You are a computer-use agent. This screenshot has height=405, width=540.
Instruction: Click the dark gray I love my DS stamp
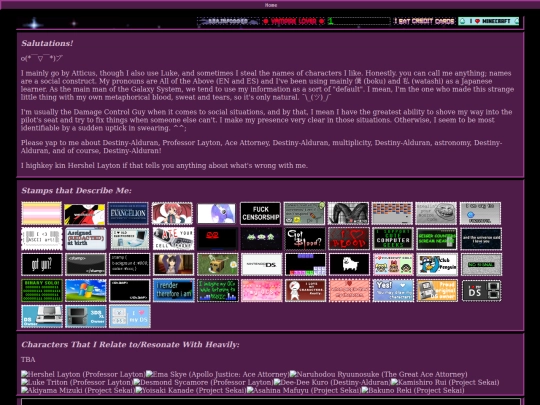pyautogui.click(x=481, y=291)
